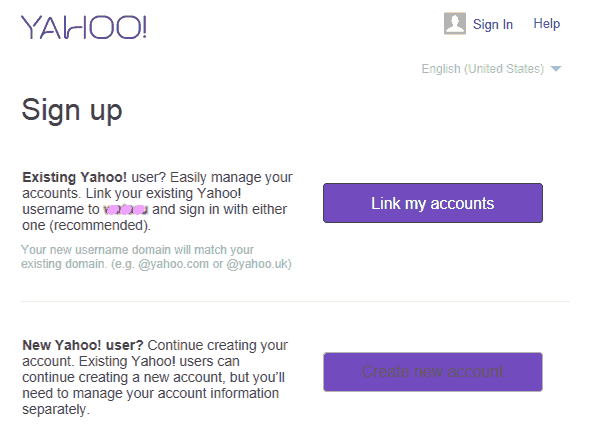Open the Help link

[547, 24]
